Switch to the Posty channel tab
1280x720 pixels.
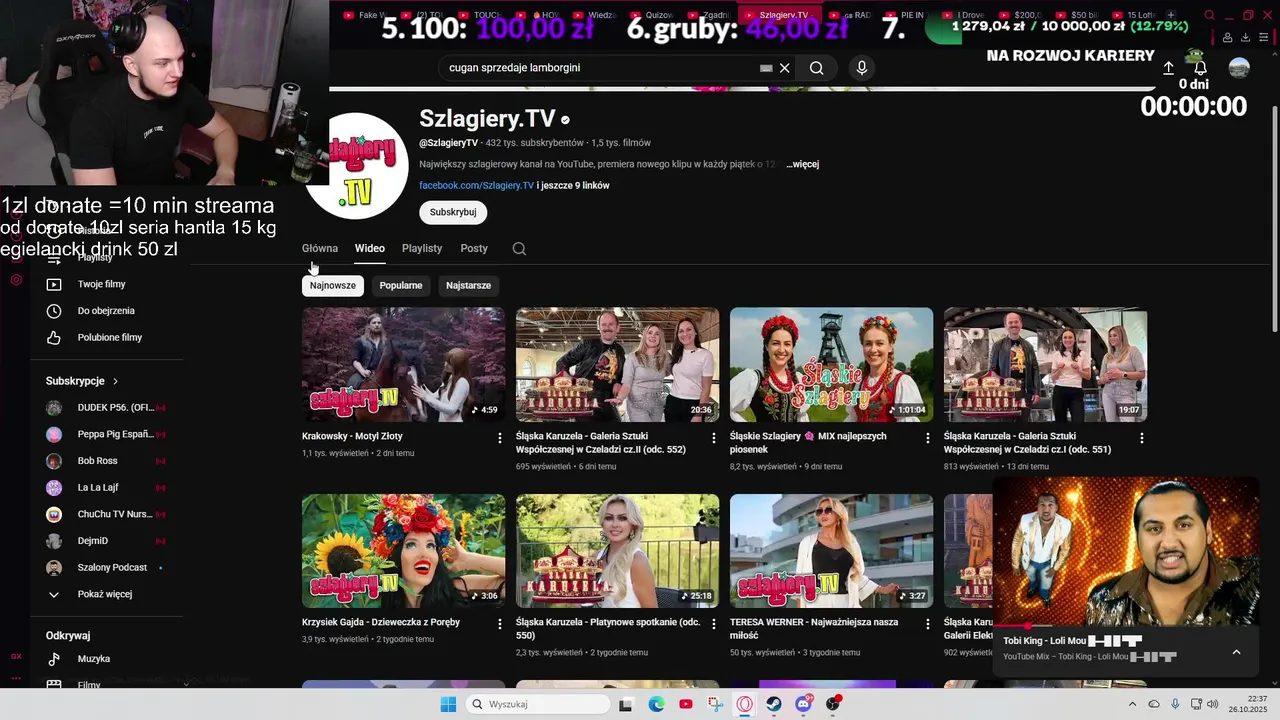point(474,248)
